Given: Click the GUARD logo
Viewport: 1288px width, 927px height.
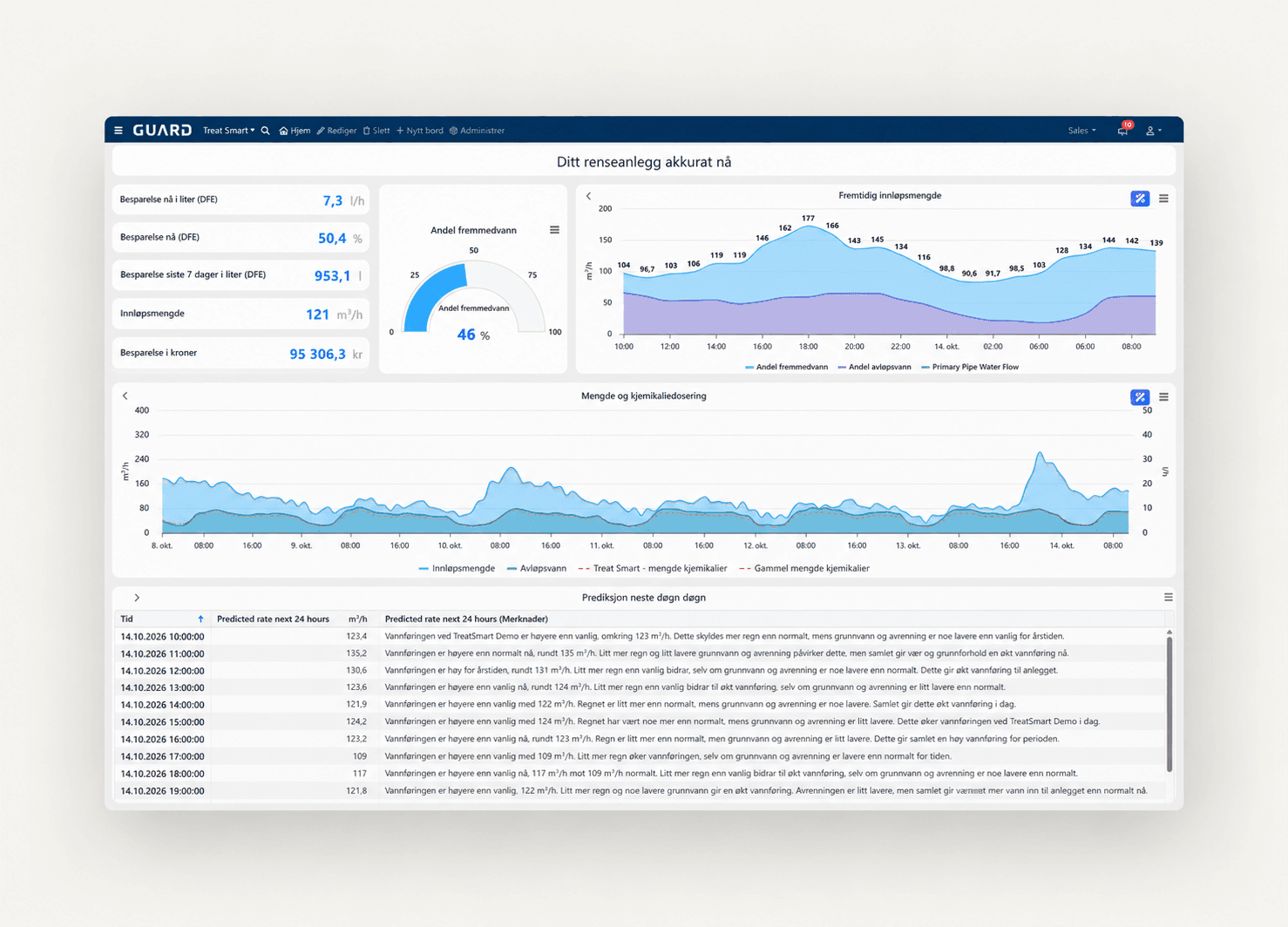Looking at the screenshot, I should tap(162, 131).
